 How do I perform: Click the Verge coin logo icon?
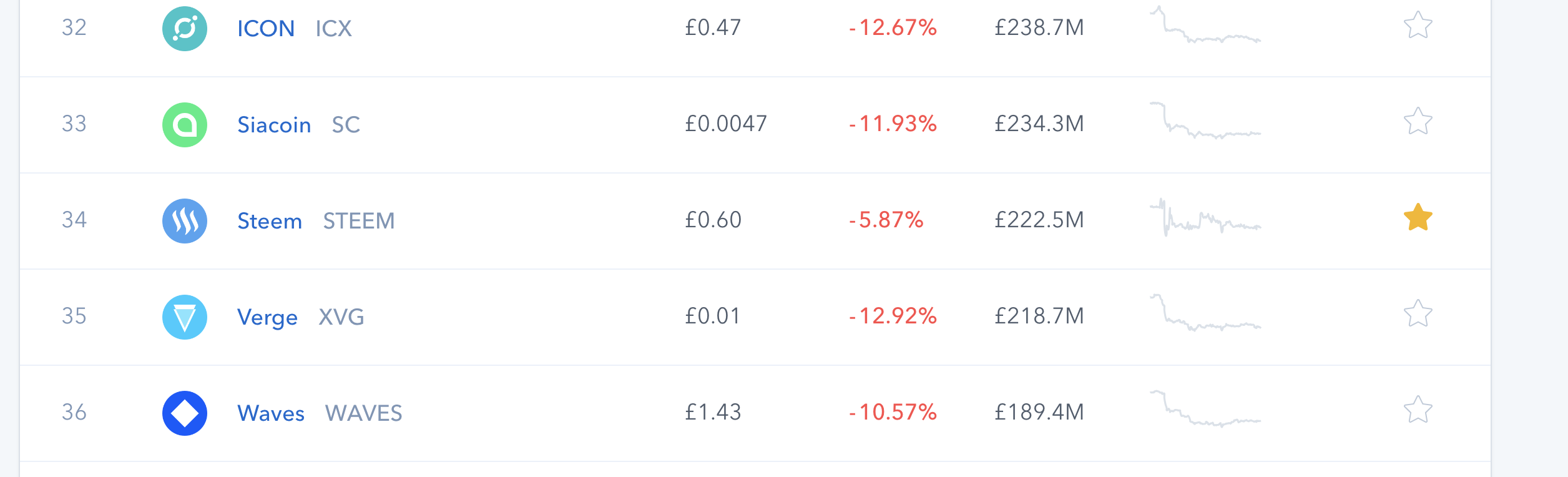185,317
